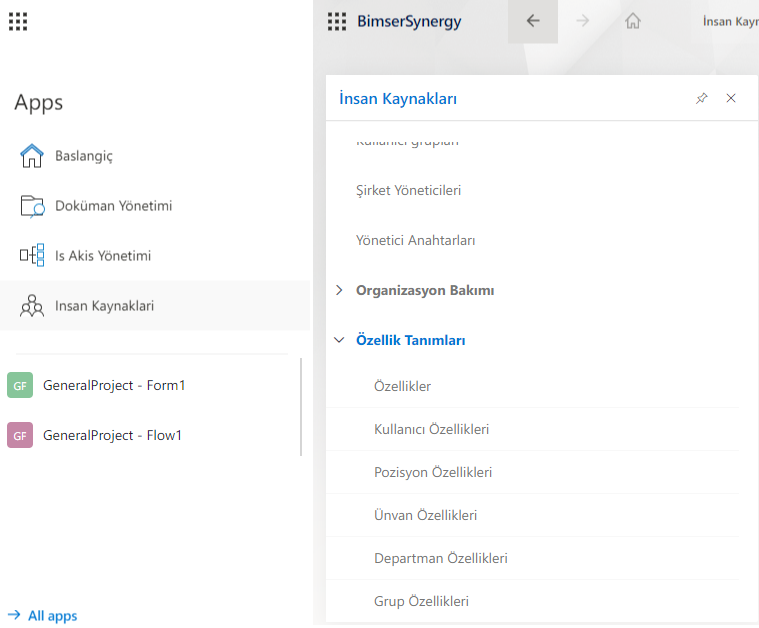Select Şirket Yöneticileri menu item

(x=408, y=190)
